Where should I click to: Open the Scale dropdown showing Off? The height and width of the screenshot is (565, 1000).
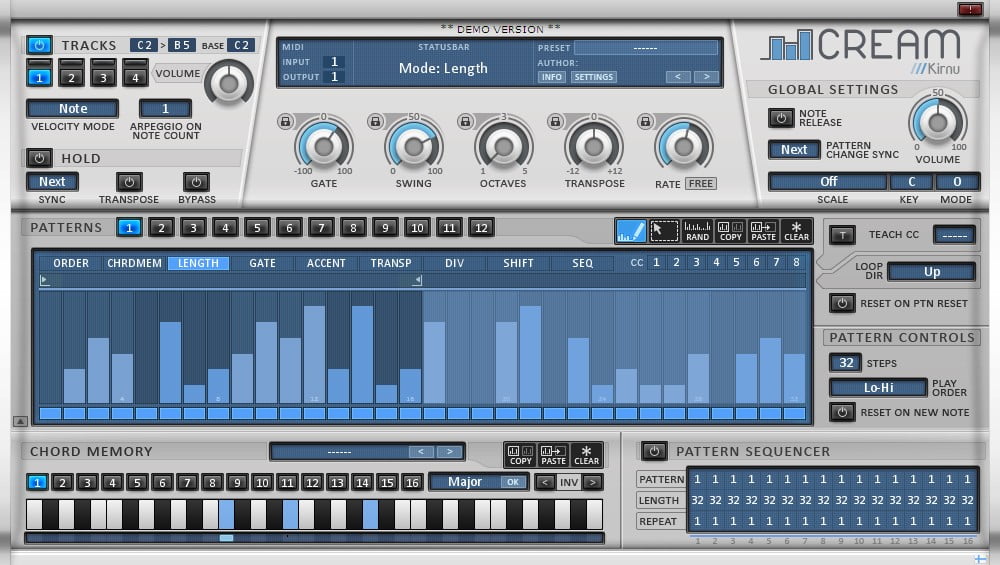828,182
